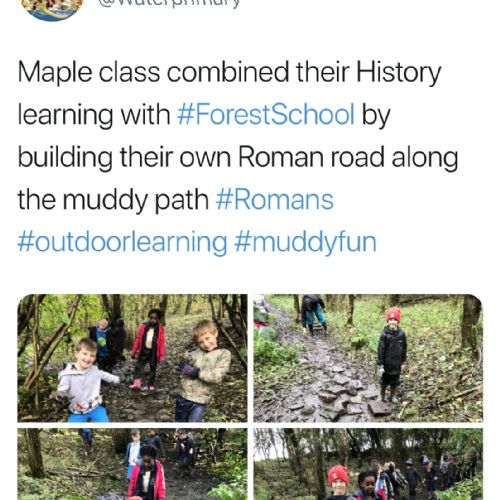
Task: Open photo of red-hat child beside stone path
Action: (368, 358)
